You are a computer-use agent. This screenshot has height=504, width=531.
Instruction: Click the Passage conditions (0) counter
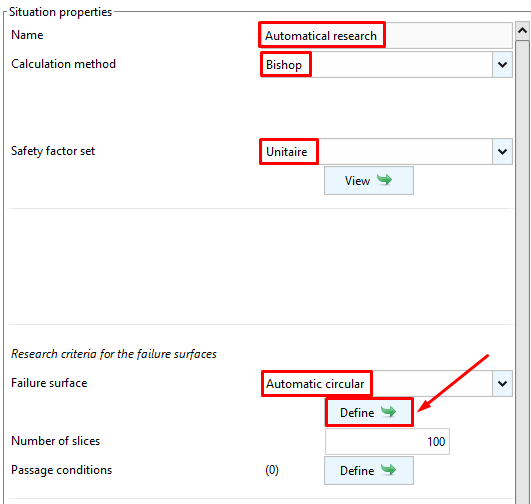[x=272, y=470]
